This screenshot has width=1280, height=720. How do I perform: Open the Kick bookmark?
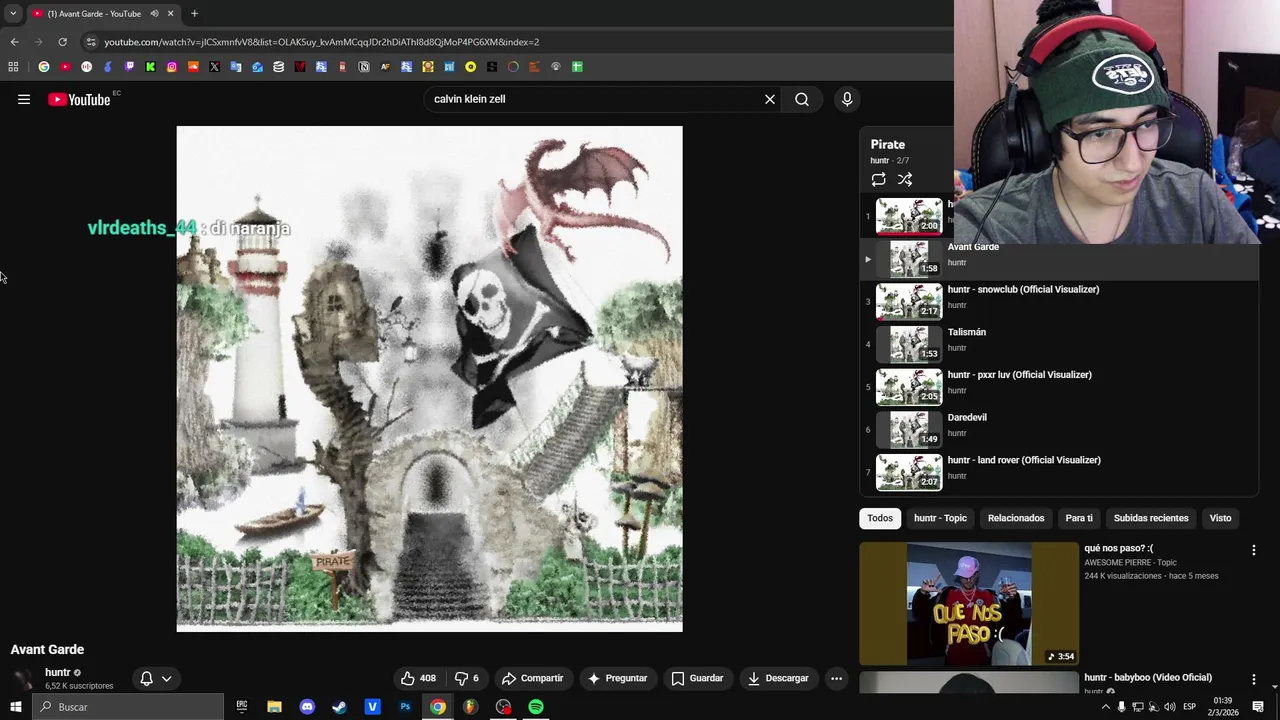150,67
